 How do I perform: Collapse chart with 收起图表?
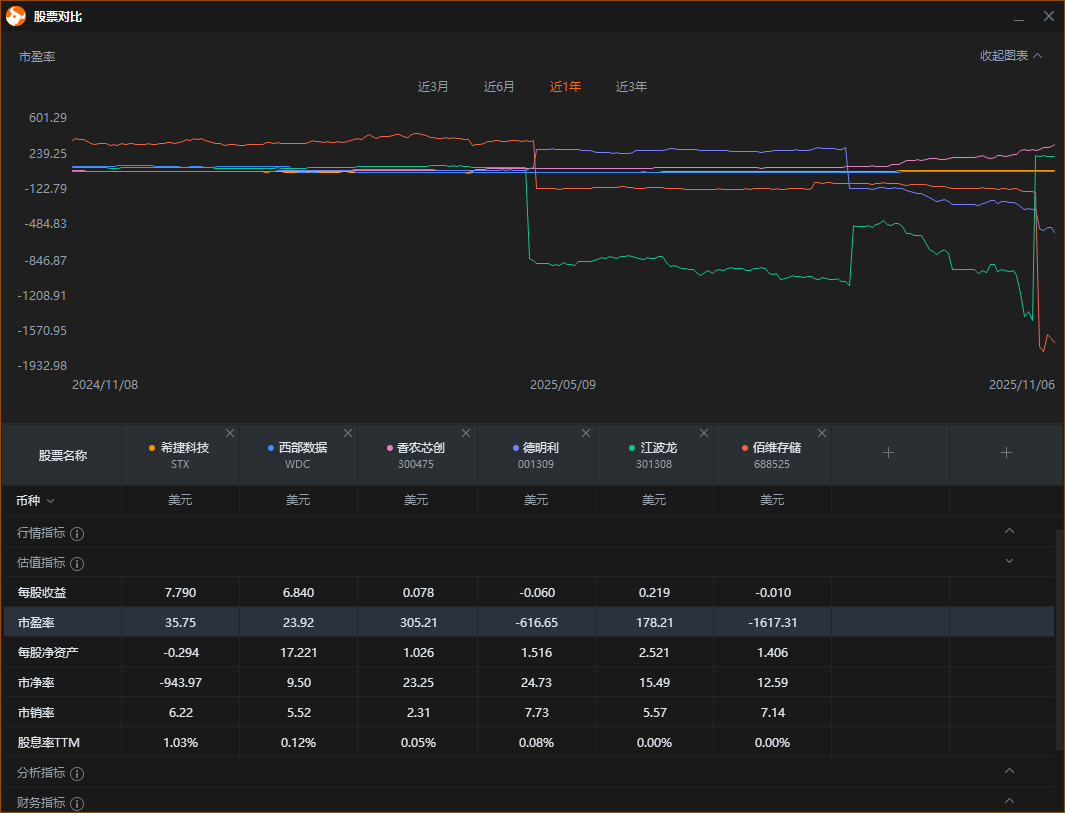(x=1010, y=56)
